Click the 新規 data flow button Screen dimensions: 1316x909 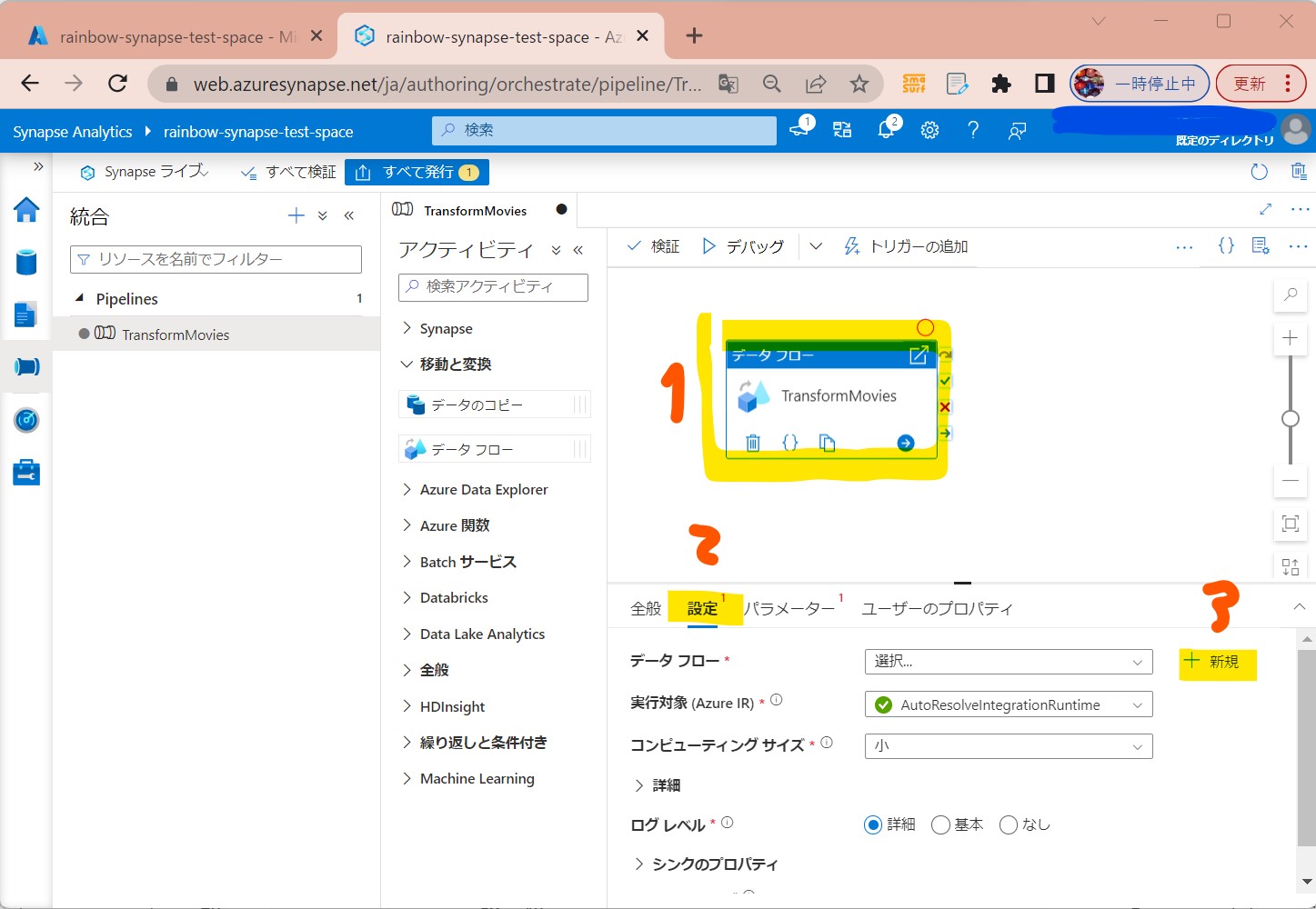pos(1212,662)
